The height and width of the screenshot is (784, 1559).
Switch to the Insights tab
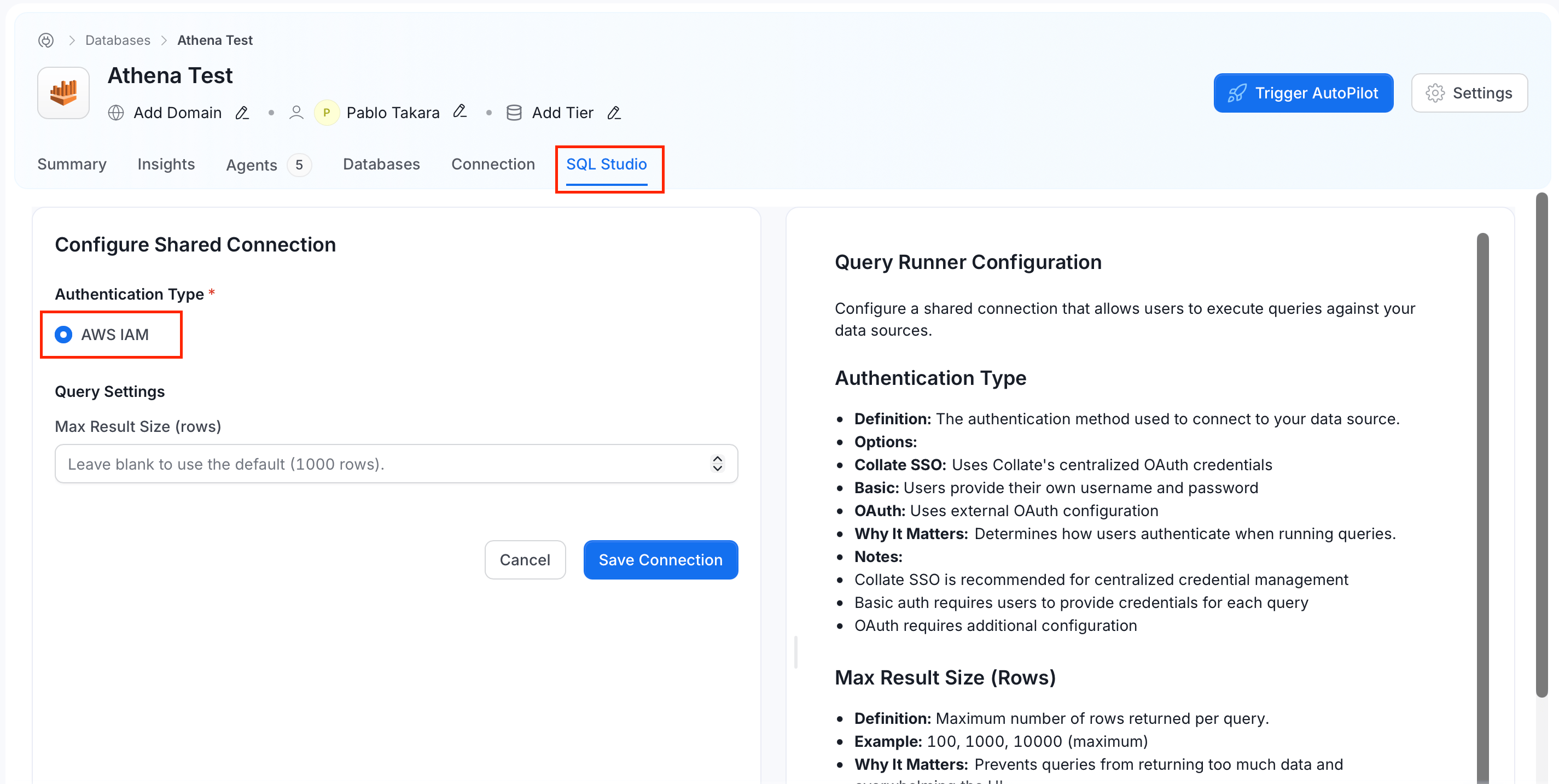click(x=166, y=164)
